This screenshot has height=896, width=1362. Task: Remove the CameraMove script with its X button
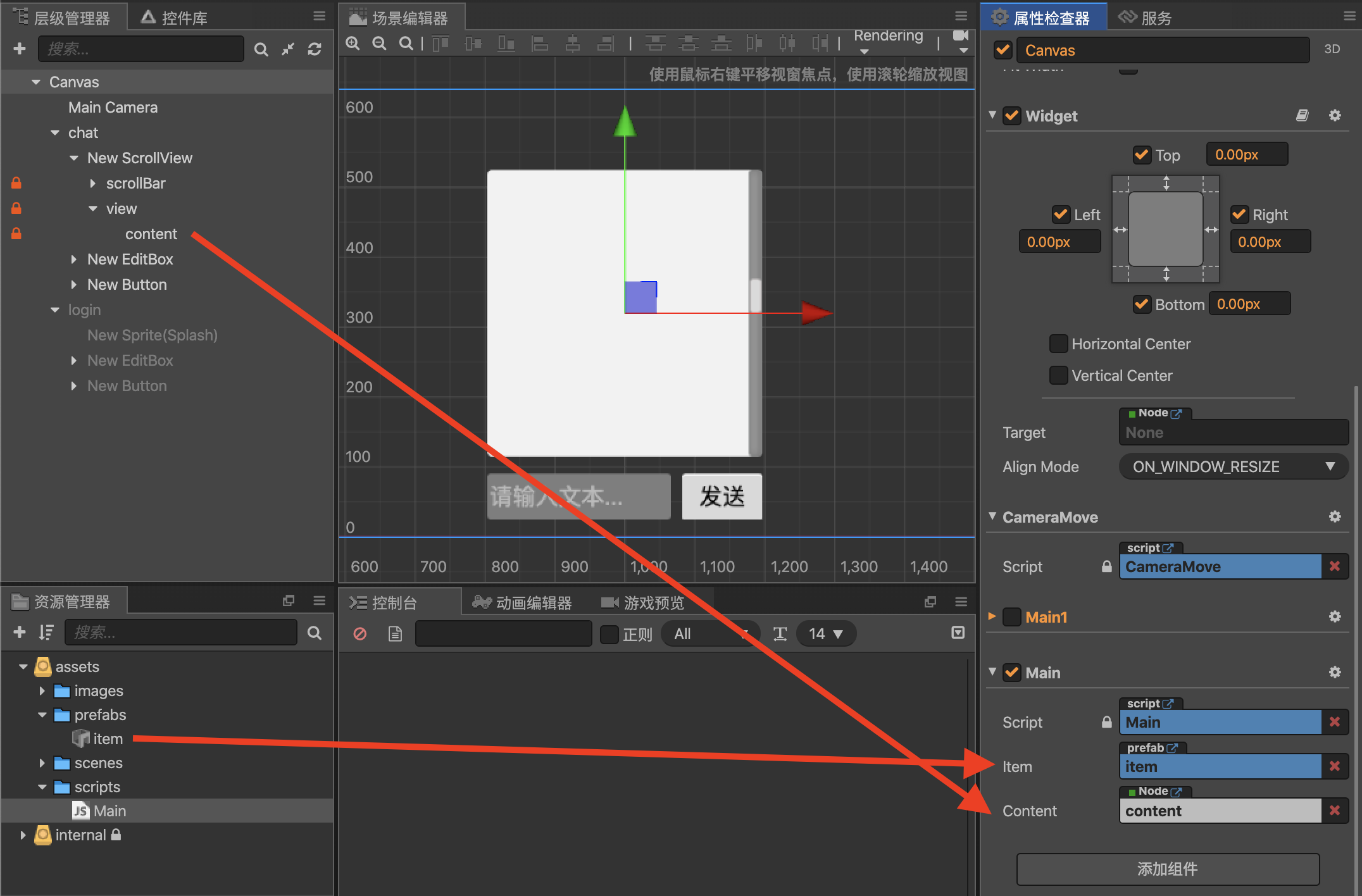[x=1336, y=566]
